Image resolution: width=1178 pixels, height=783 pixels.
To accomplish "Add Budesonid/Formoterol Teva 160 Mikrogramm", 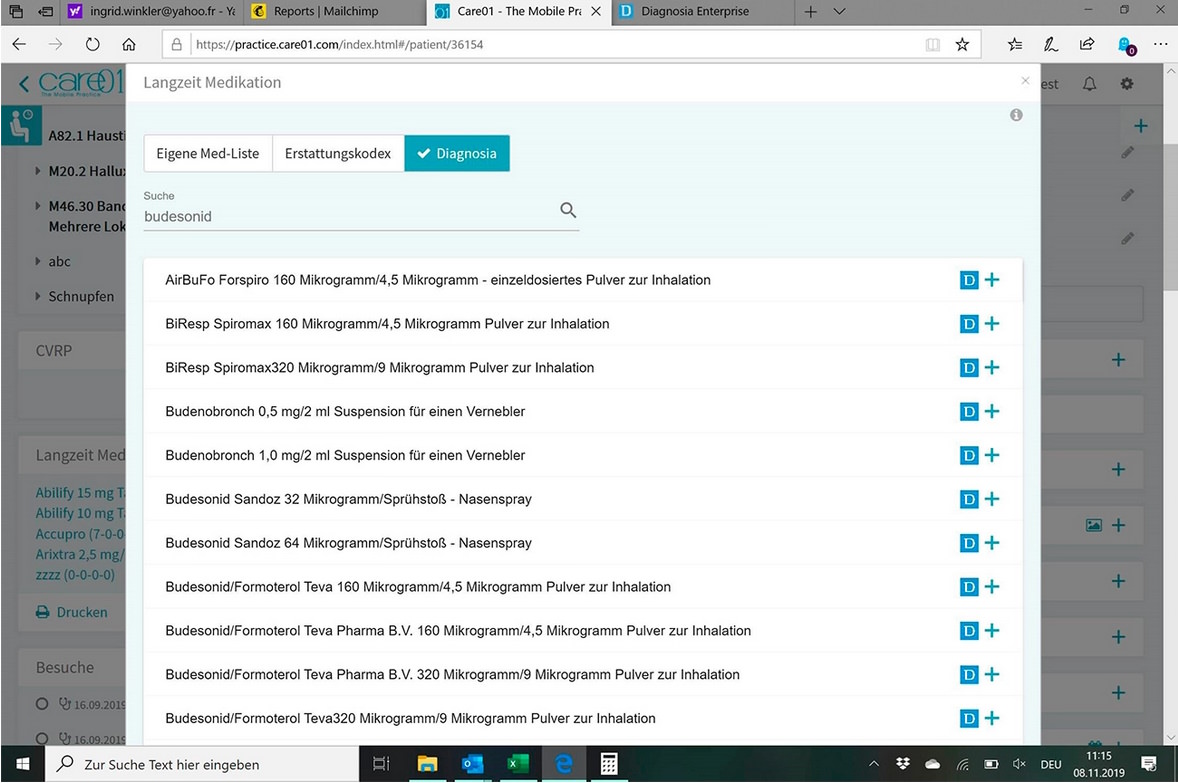I will pyautogui.click(x=992, y=587).
